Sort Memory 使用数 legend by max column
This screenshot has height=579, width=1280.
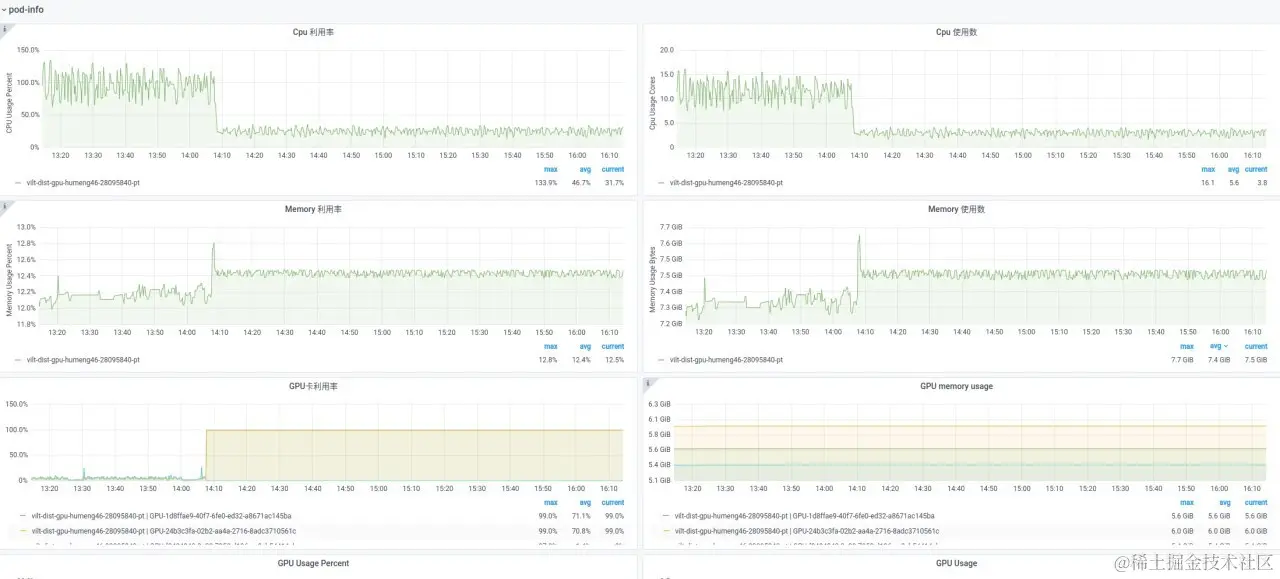tap(1187, 347)
